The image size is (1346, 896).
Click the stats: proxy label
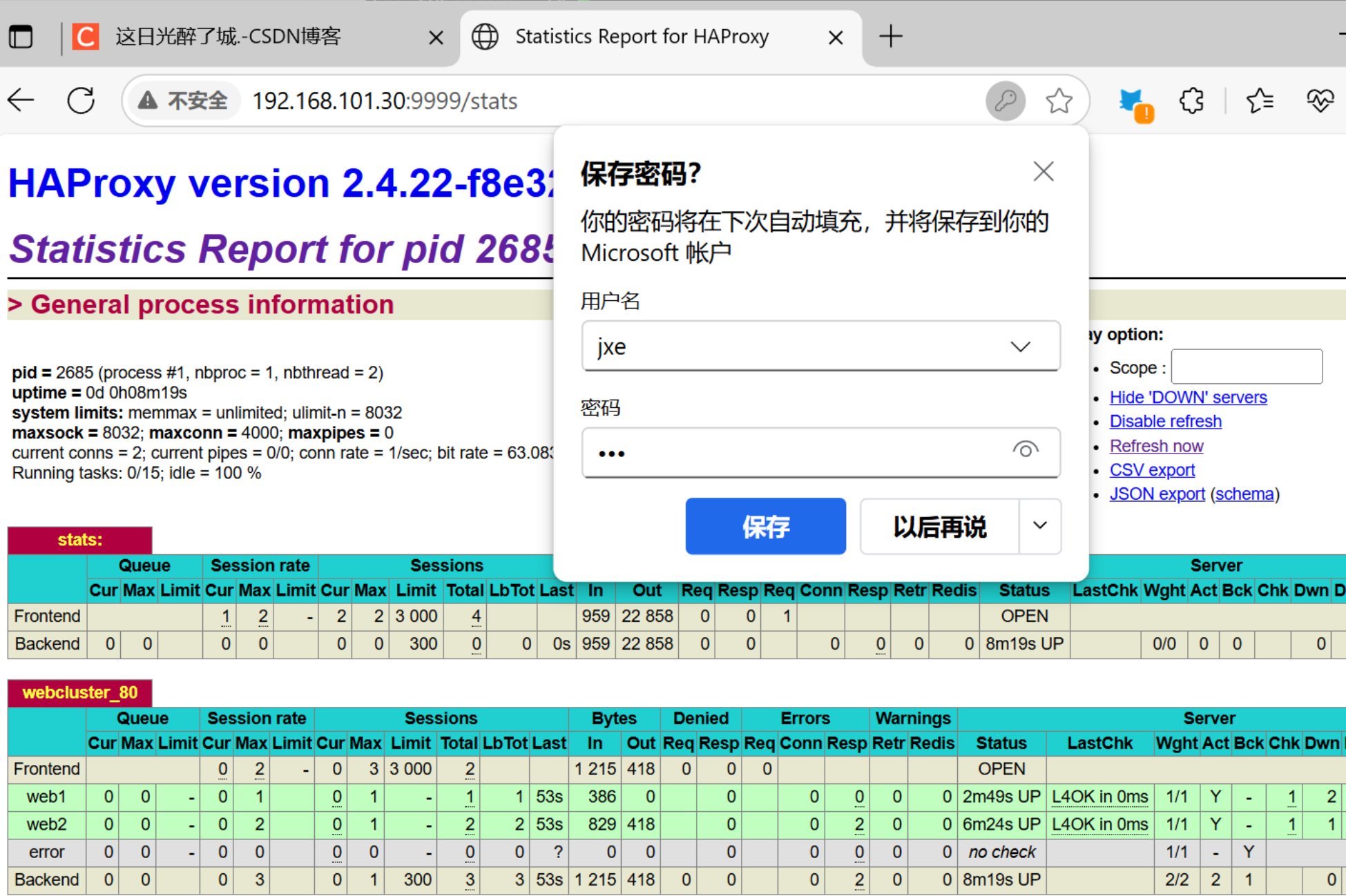click(79, 540)
